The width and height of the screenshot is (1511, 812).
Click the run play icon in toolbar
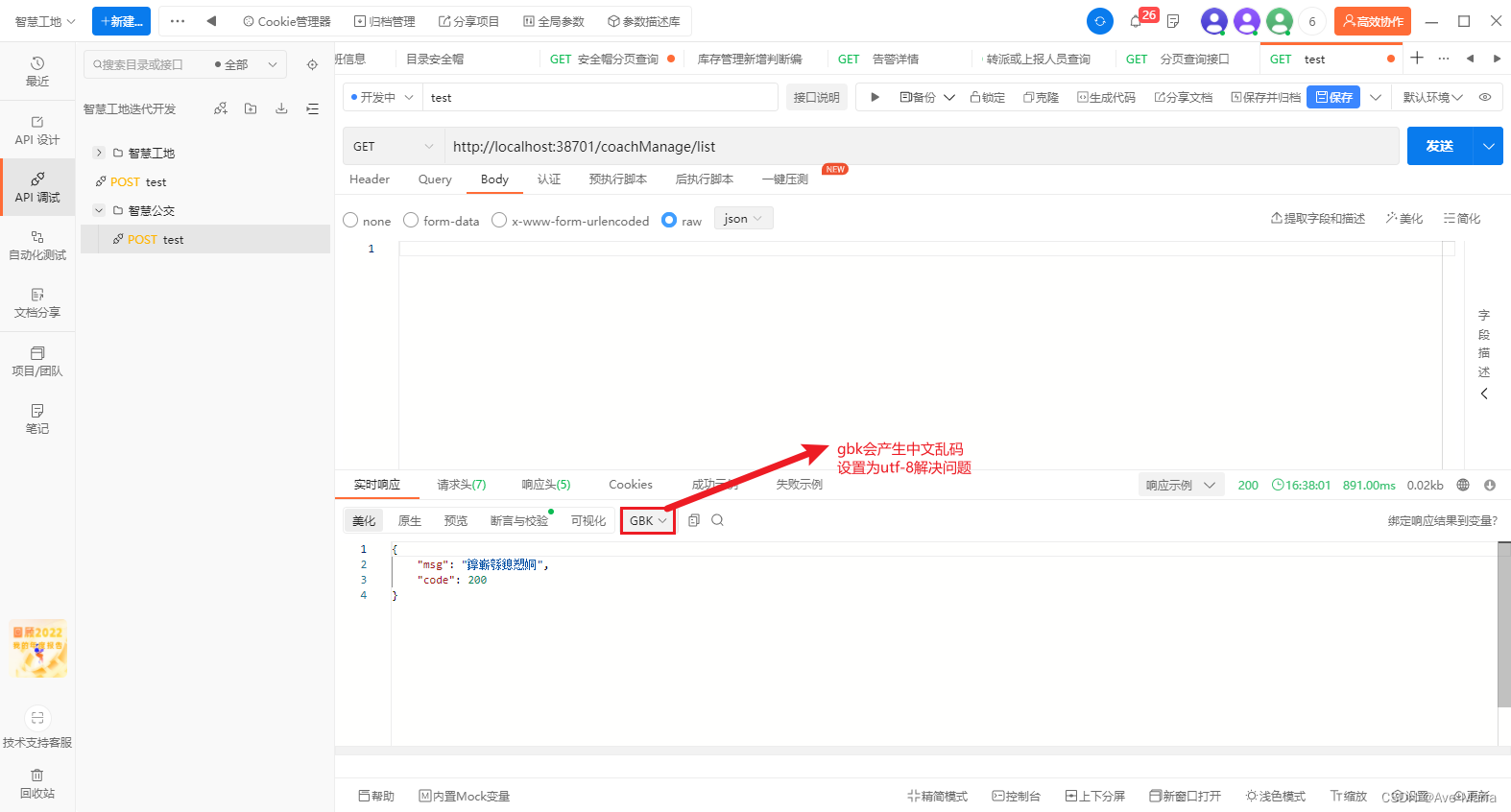click(x=875, y=97)
